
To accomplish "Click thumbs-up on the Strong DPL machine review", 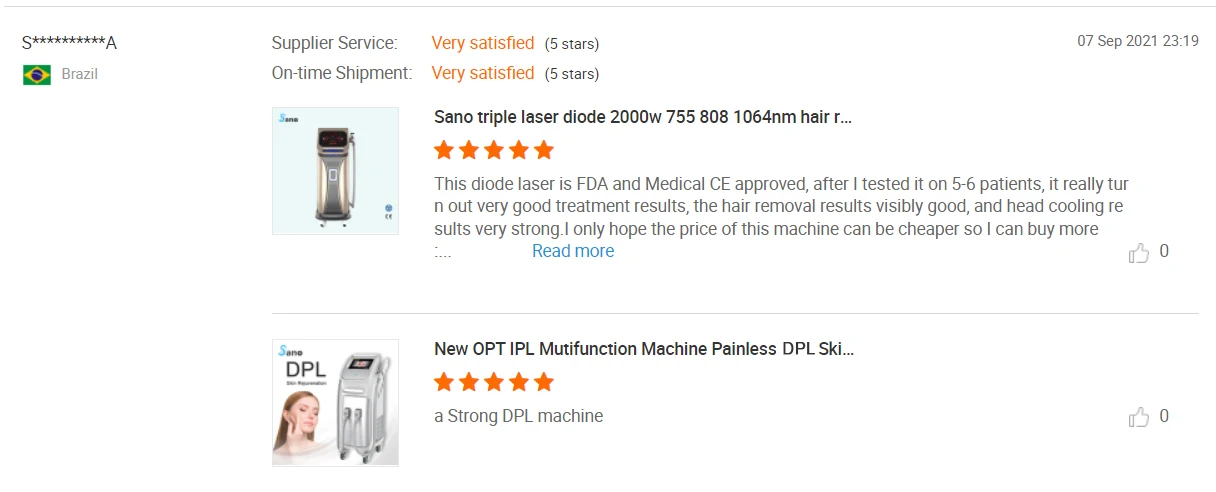I will 1138,417.
